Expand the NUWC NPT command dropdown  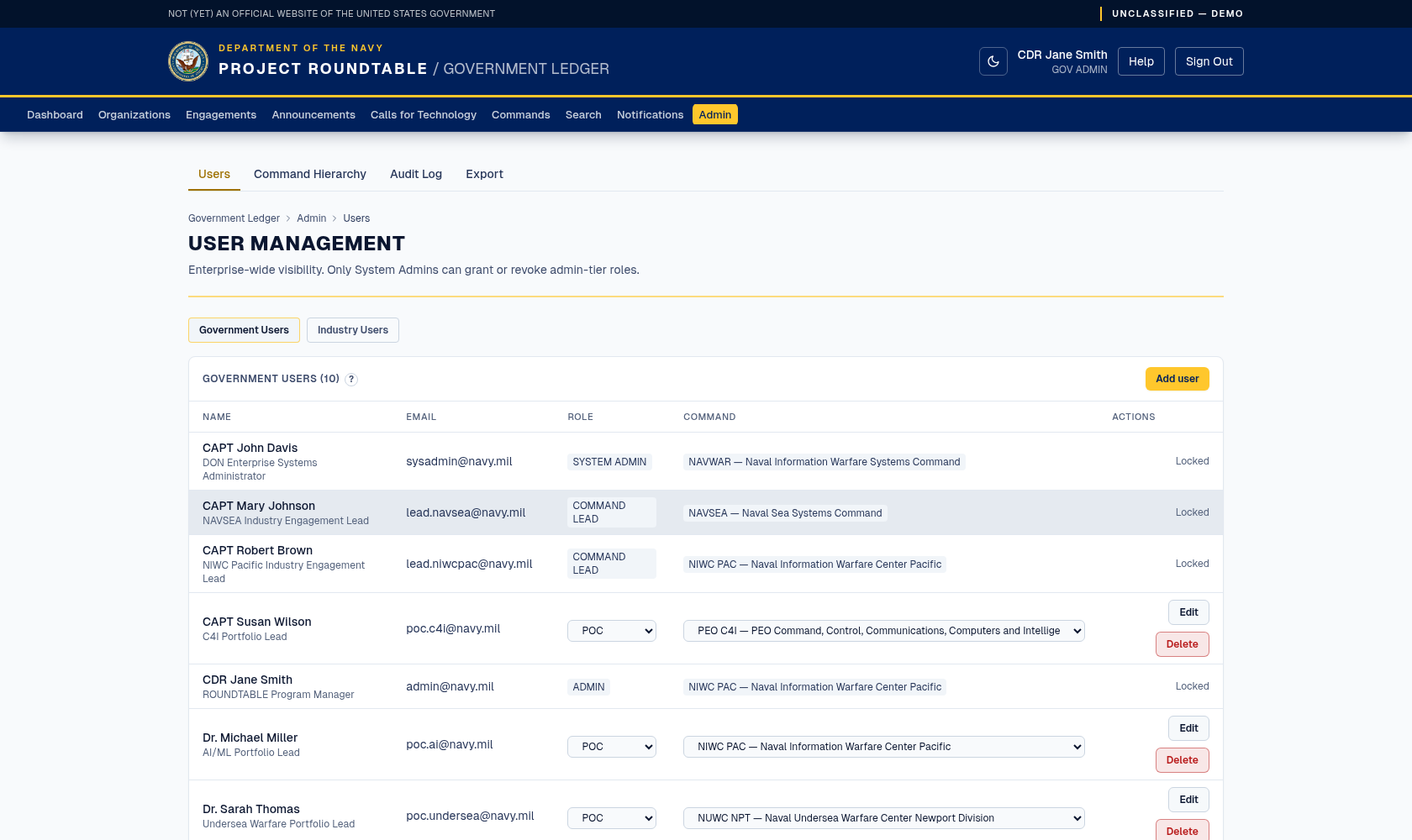884,818
